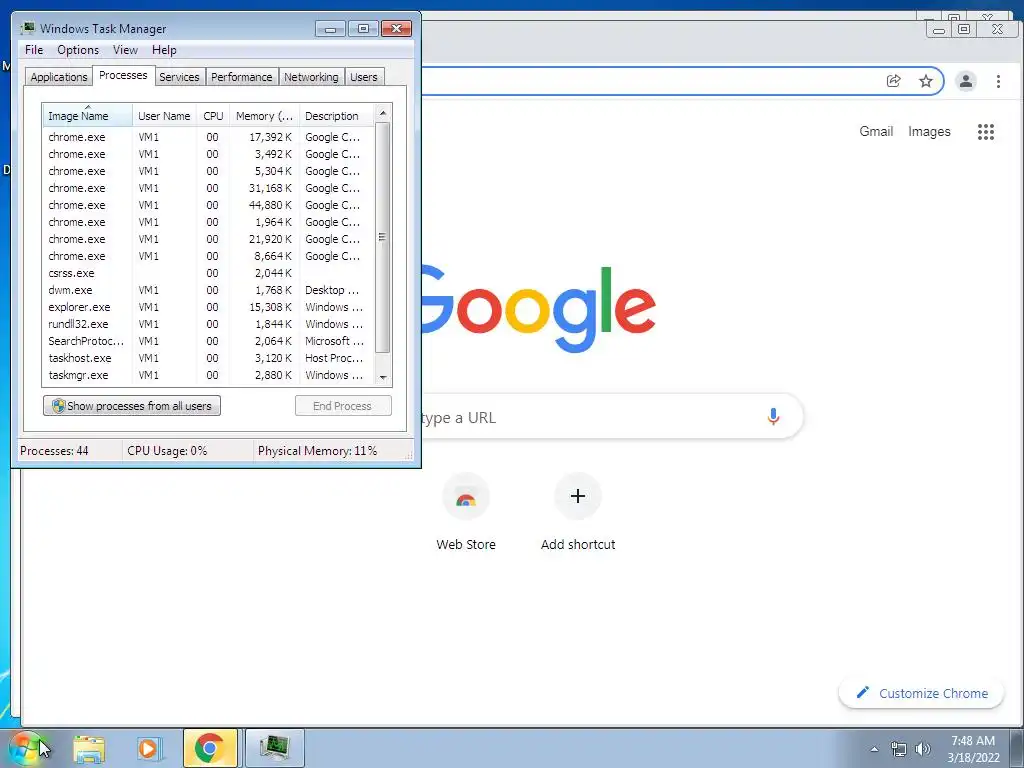Viewport: 1024px width, 768px height.
Task: Open the Images link
Action: click(x=929, y=131)
